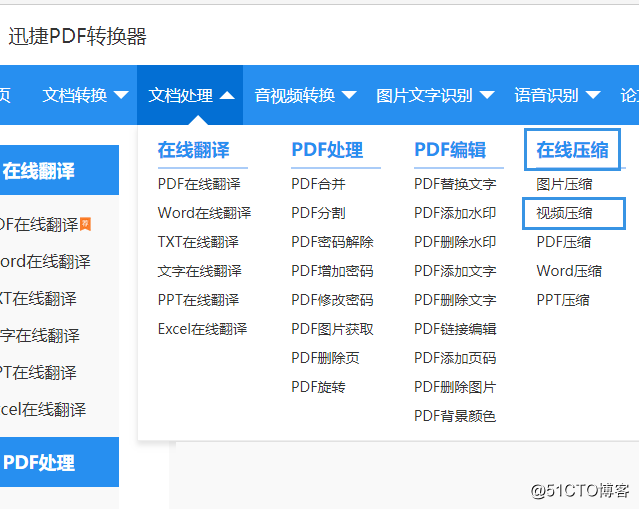Click the orange badge beside sidebar PDF在线翻译

click(85, 224)
